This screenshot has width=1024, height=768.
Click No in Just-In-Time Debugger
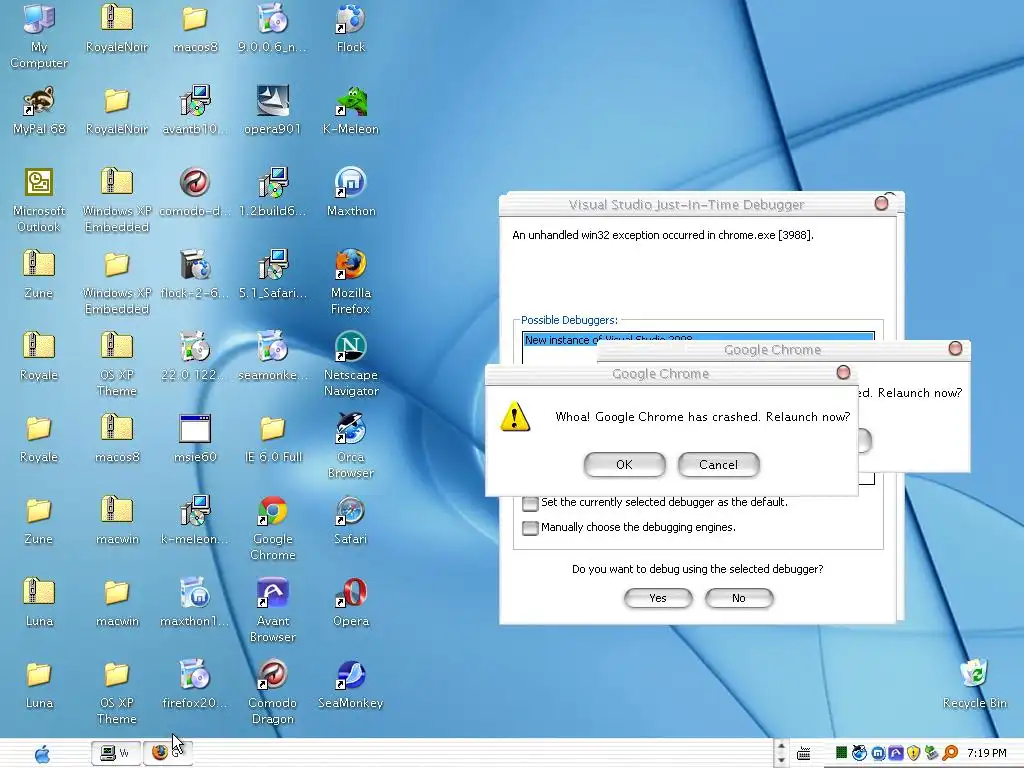[x=739, y=598]
